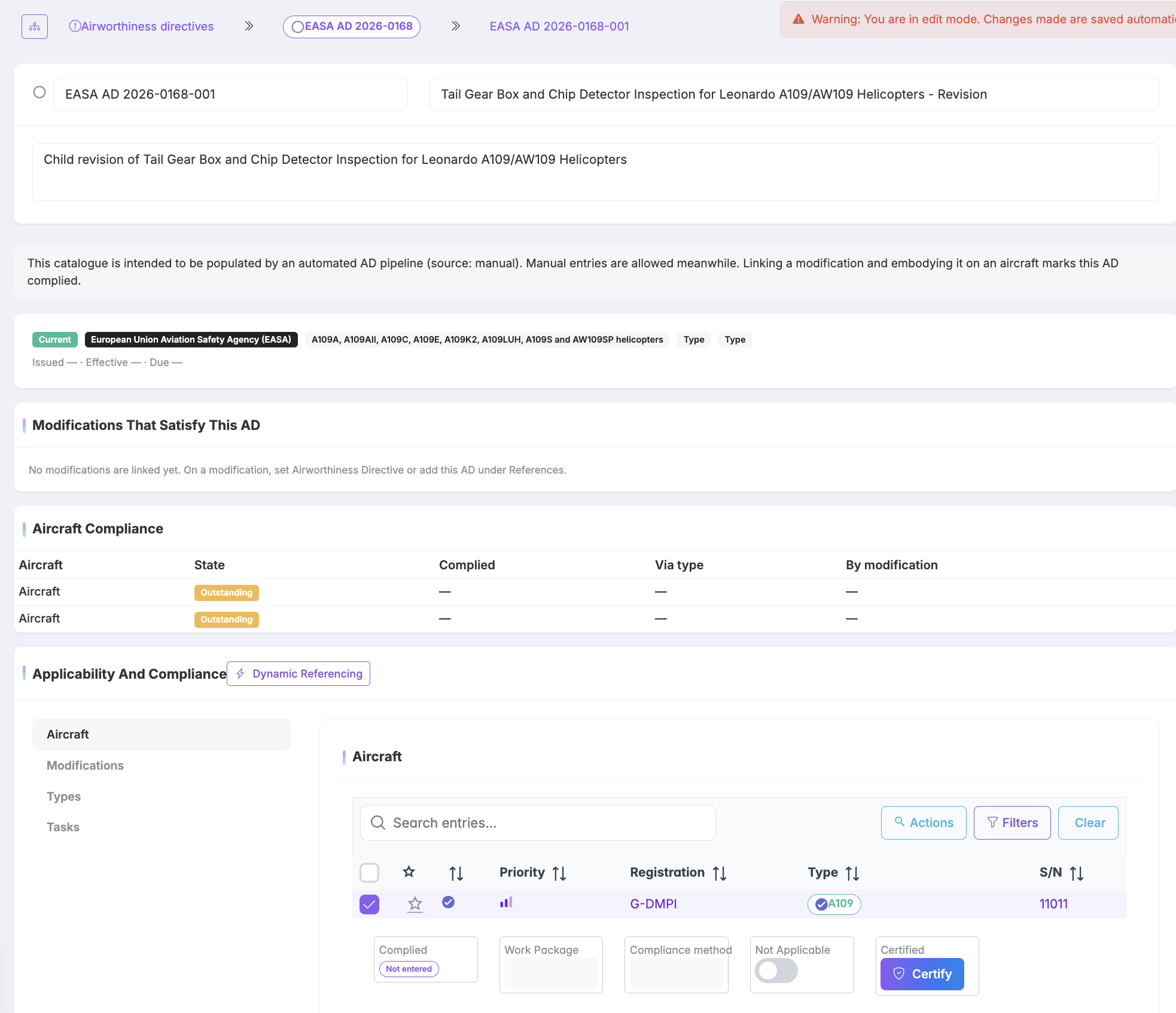This screenshot has height=1013, width=1176.
Task: Click the header star column icon
Action: click(409, 872)
